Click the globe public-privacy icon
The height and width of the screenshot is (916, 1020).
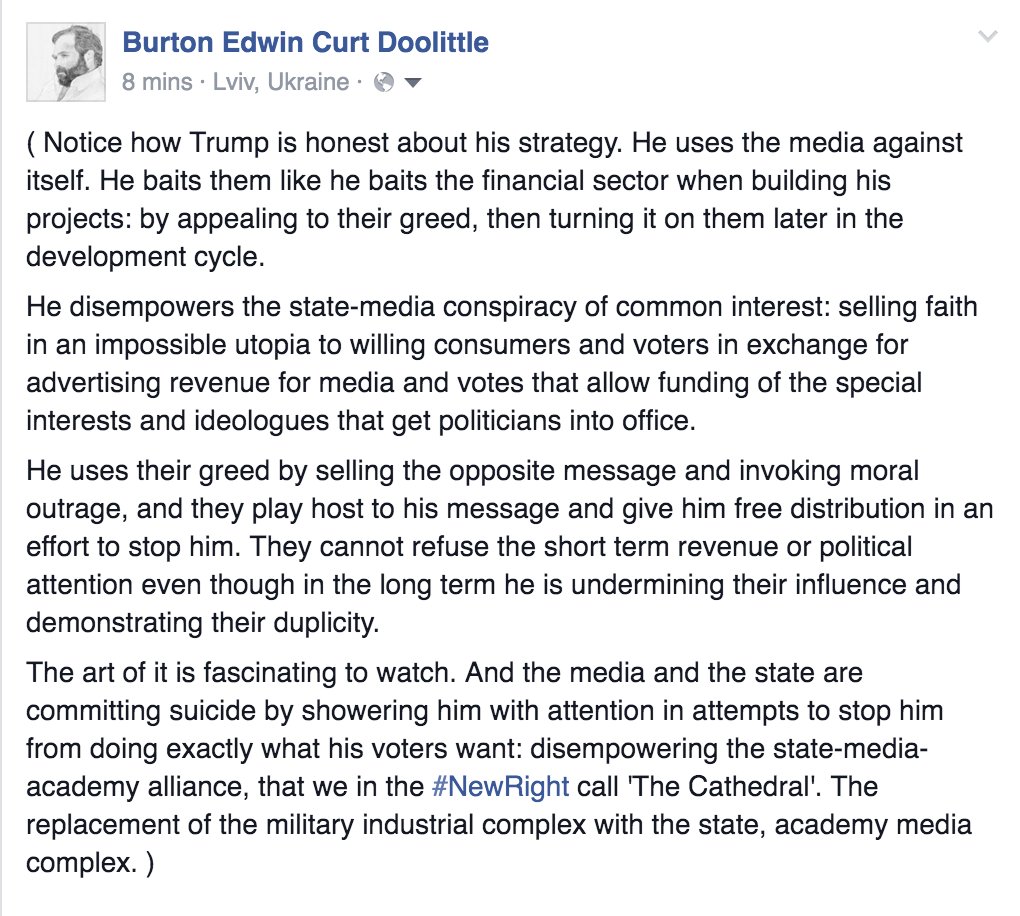[383, 83]
